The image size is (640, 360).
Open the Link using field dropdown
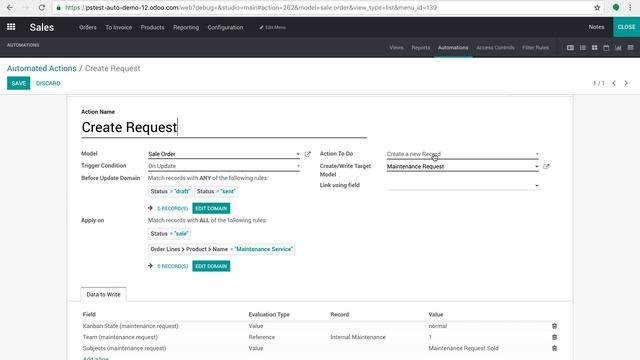[463, 185]
